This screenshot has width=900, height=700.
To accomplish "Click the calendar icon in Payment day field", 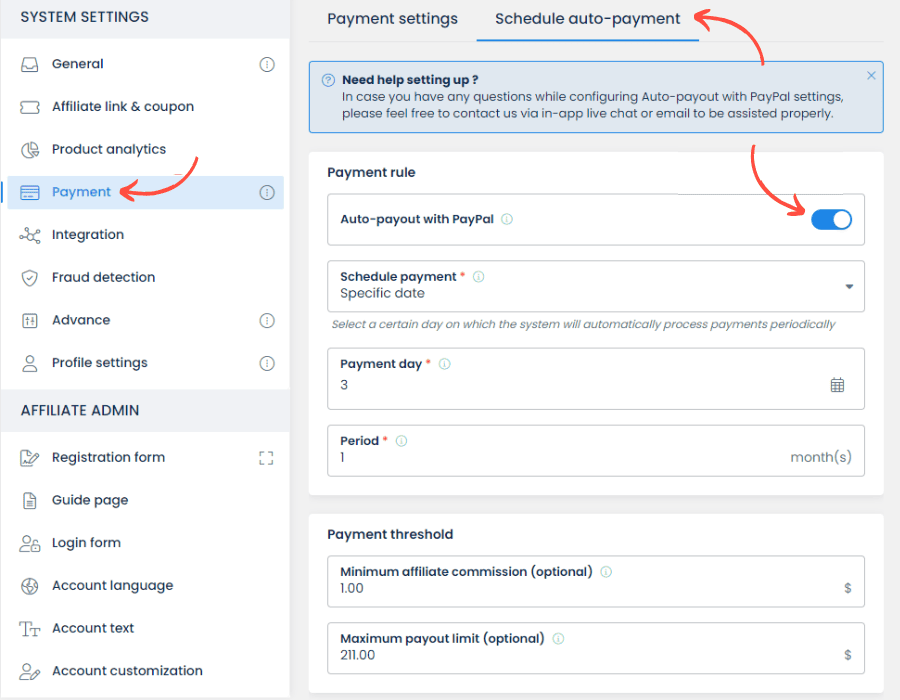I will 837,385.
